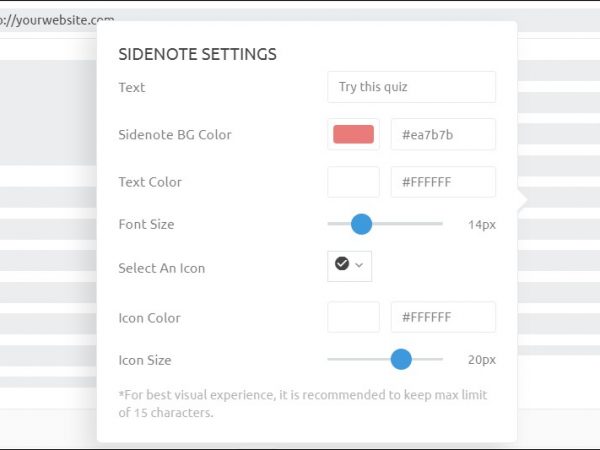Open the Text Color white swatch

point(353,182)
